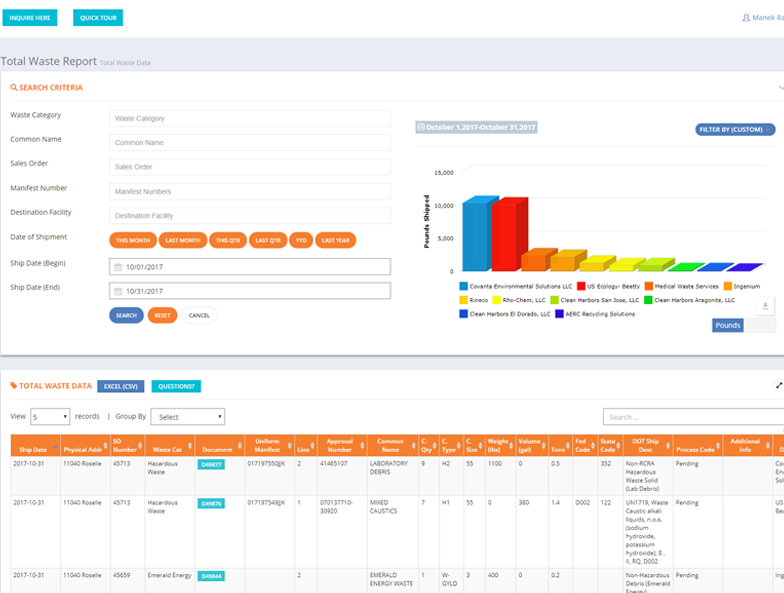This screenshot has height=593, width=784.
Task: Toggle the Ingenium legend swatch
Action: (x=728, y=286)
